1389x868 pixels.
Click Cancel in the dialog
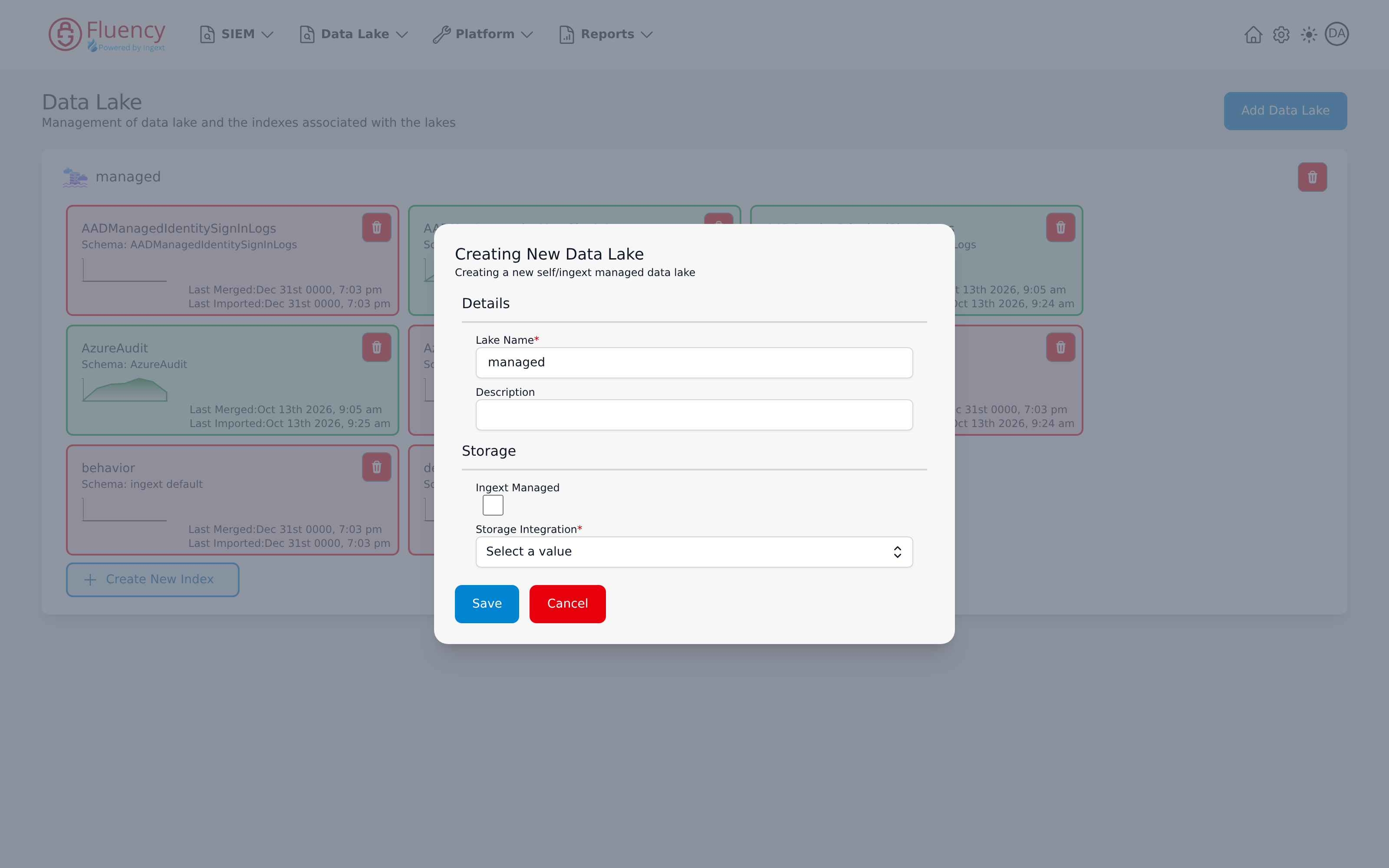tap(567, 604)
